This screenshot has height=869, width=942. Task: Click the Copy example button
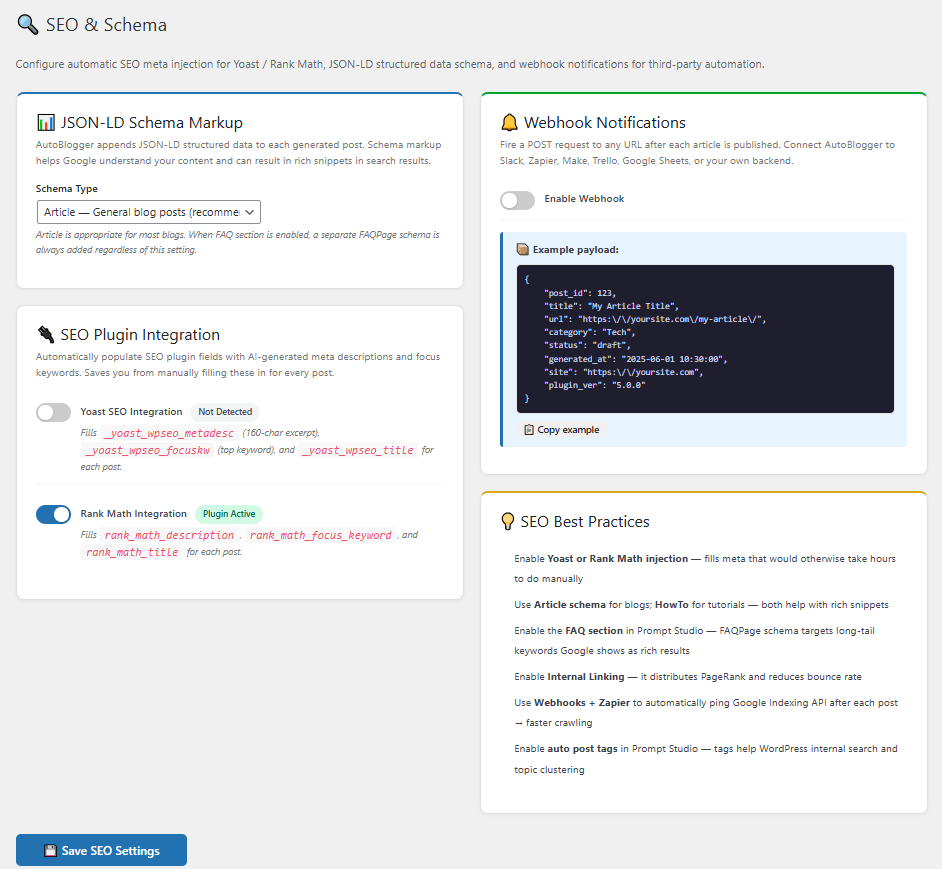coord(562,430)
